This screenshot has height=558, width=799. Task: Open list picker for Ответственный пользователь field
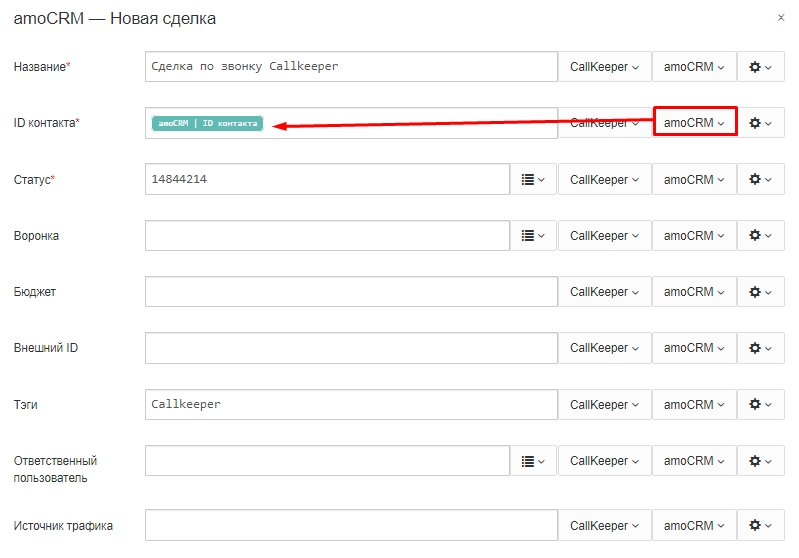tap(533, 461)
